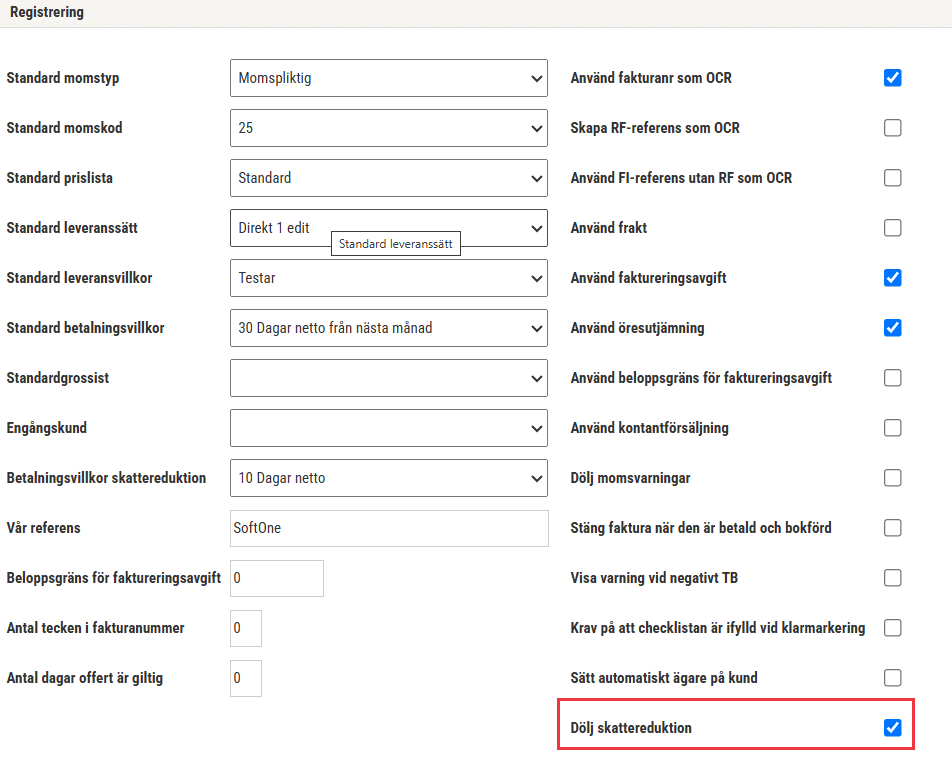Focus the Antal dagar offert är giltig field
952x757 pixels.
(x=246, y=678)
